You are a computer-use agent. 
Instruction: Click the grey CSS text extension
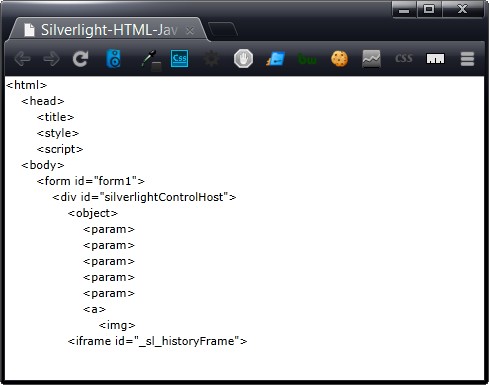pyautogui.click(x=404, y=59)
